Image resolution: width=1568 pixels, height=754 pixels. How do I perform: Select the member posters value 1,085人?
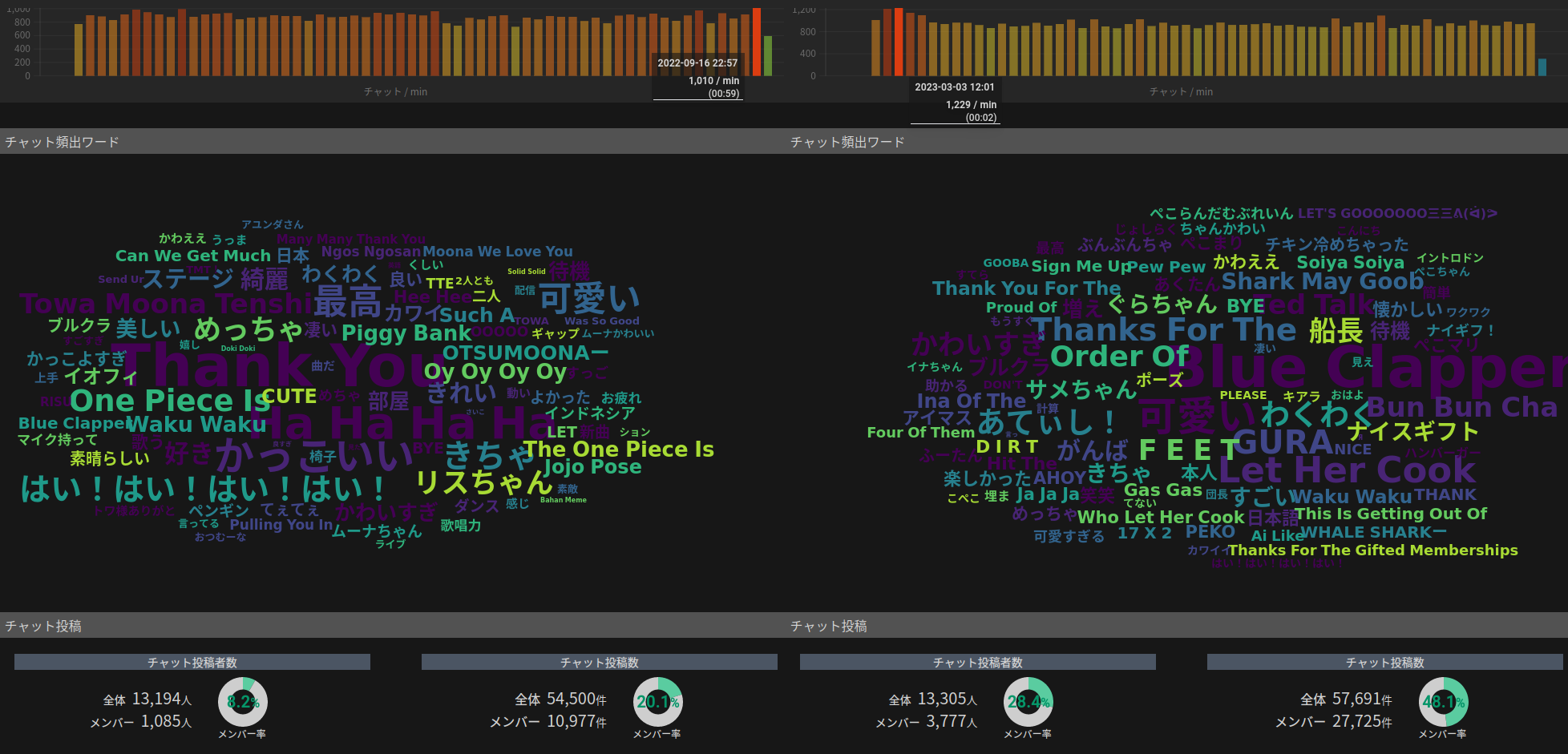pos(167,721)
